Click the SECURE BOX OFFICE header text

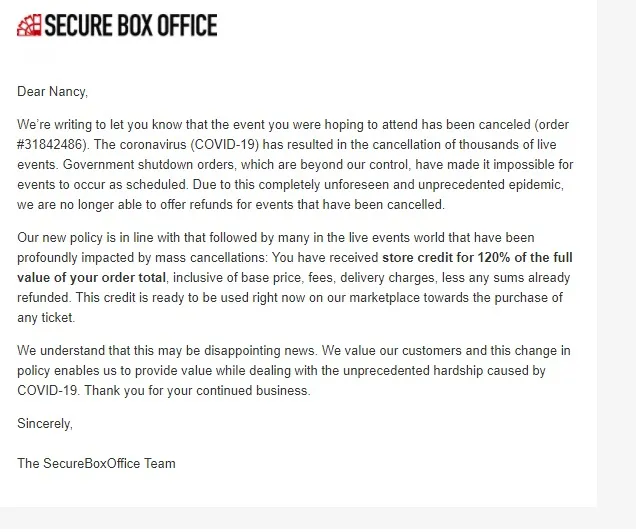pyautogui.click(x=131, y=25)
